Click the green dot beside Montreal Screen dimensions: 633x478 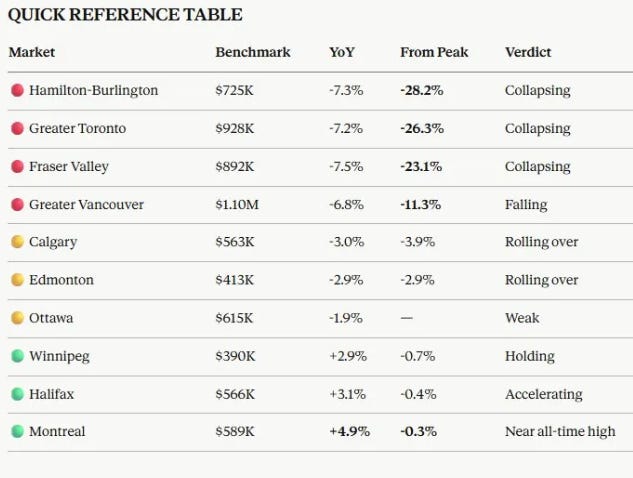pyautogui.click(x=17, y=431)
